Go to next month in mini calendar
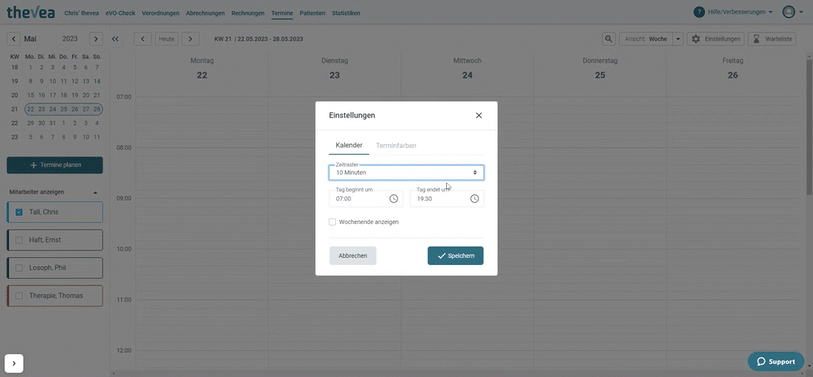The image size is (813, 377). point(95,39)
